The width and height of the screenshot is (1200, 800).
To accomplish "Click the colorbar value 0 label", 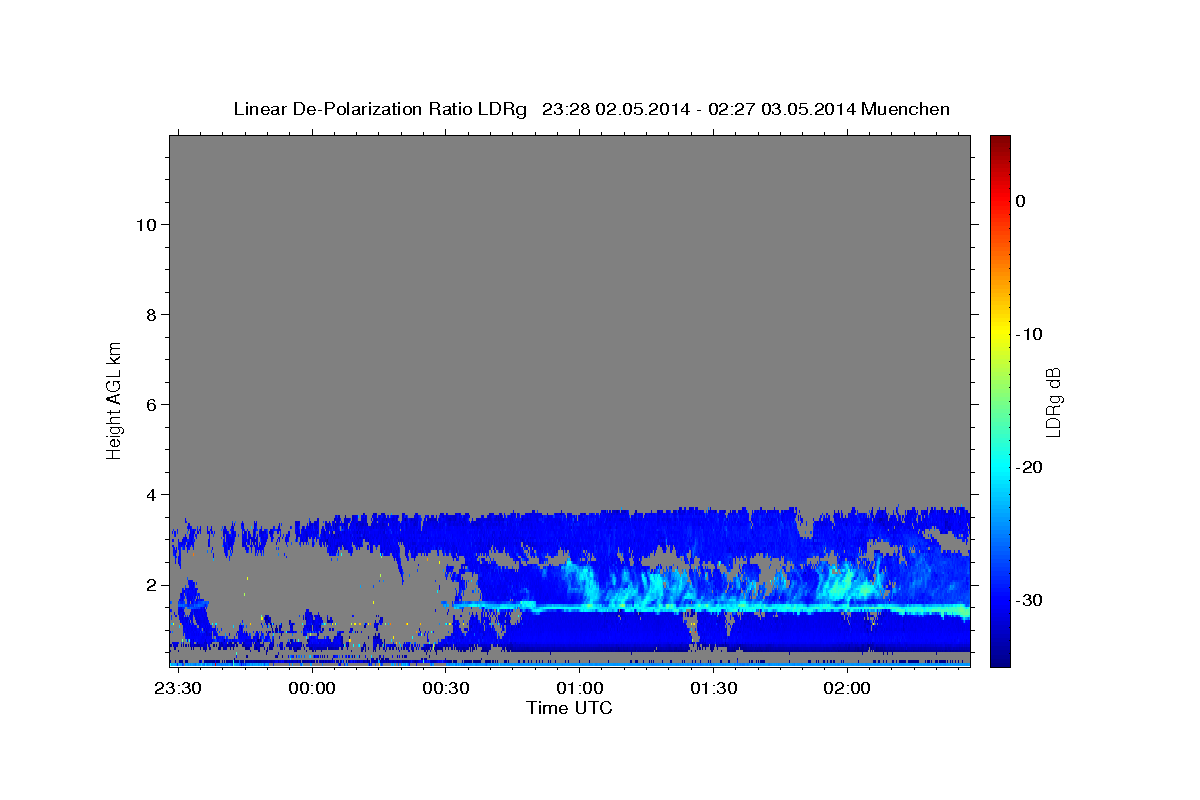I will pyautogui.click(x=1021, y=201).
